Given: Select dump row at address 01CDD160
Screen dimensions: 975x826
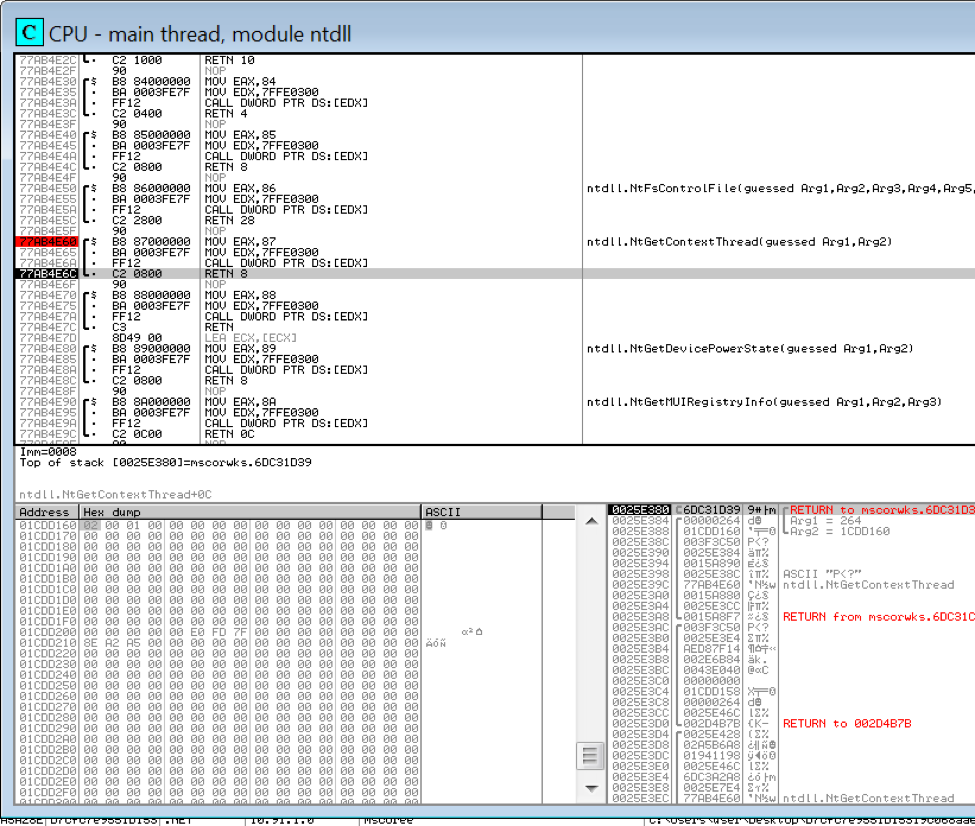Looking at the screenshot, I should pos(46,524).
